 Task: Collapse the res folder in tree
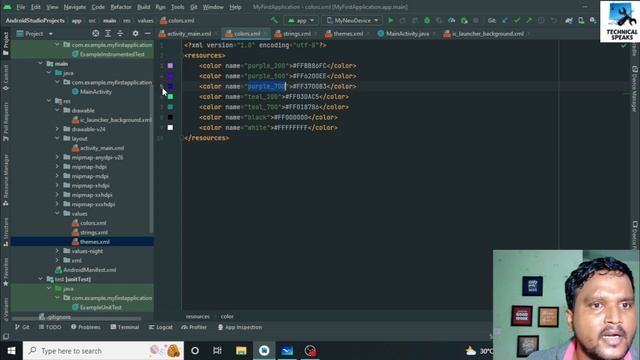49,101
